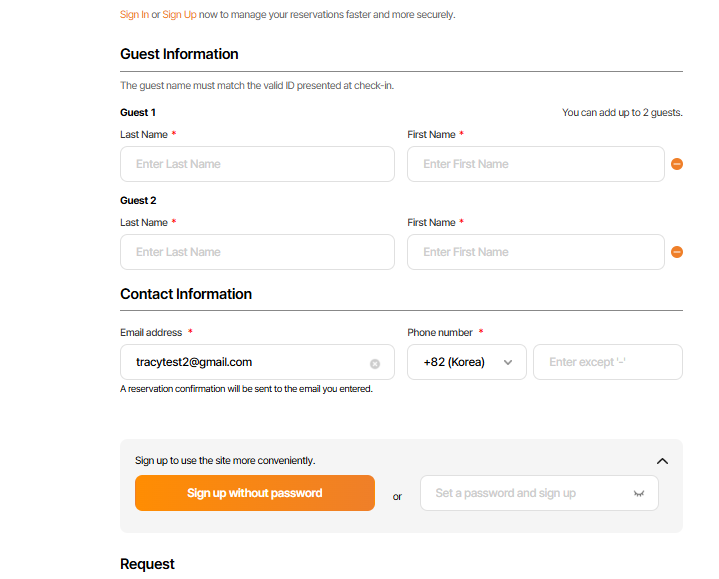Remove Guest 2 with the minus icon
This screenshot has width=719, height=579.
[677, 252]
